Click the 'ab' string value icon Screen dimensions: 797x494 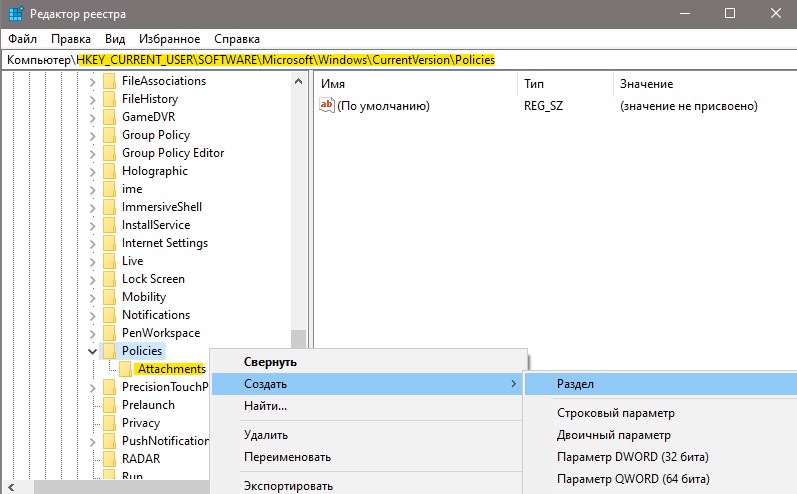pos(326,105)
